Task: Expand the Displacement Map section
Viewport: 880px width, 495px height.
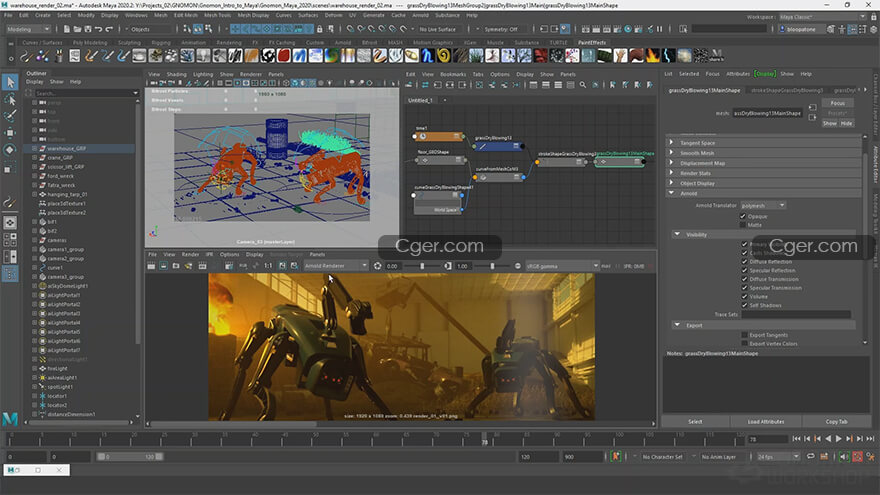Action: click(x=764, y=163)
